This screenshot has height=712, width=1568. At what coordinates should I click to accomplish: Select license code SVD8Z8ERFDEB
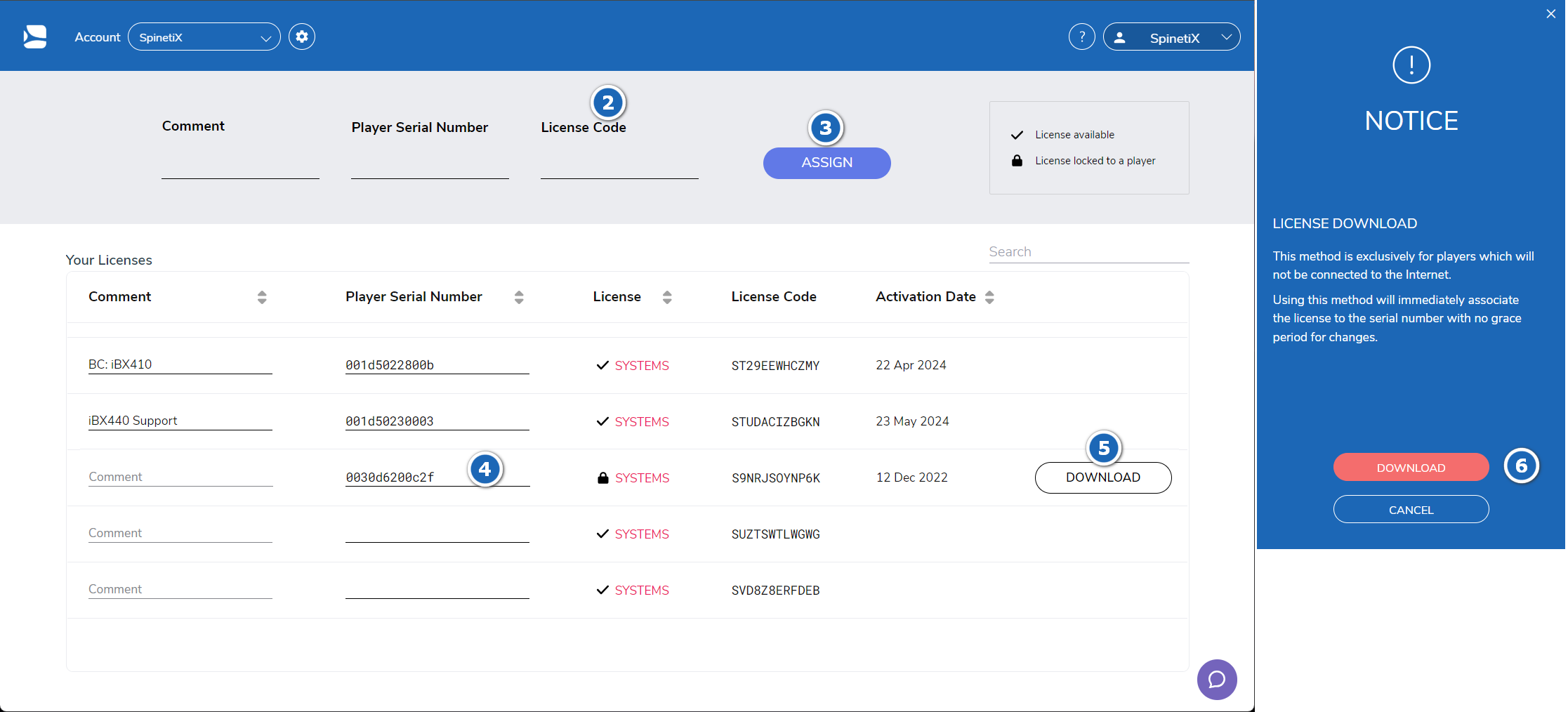775,591
